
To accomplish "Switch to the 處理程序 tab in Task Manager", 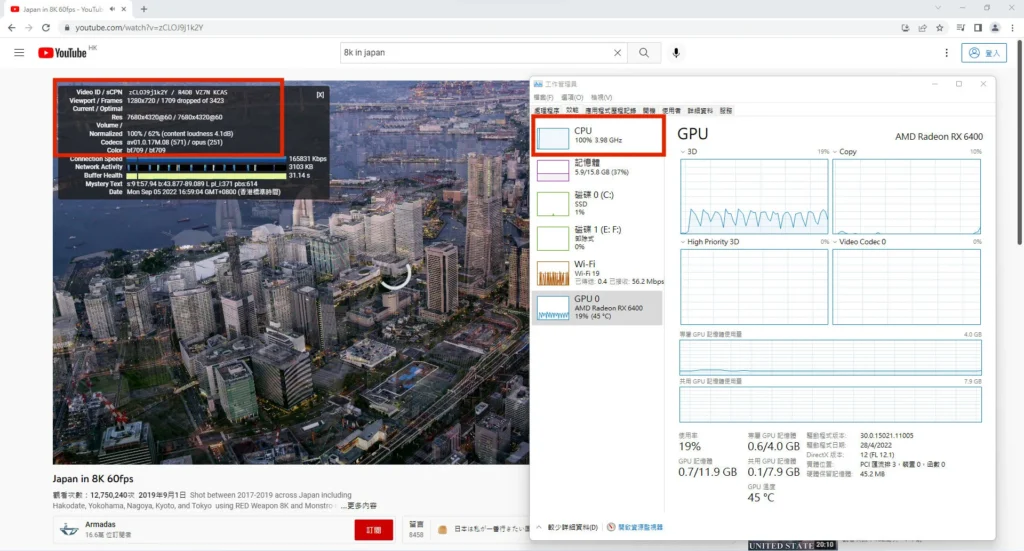I will (545, 110).
